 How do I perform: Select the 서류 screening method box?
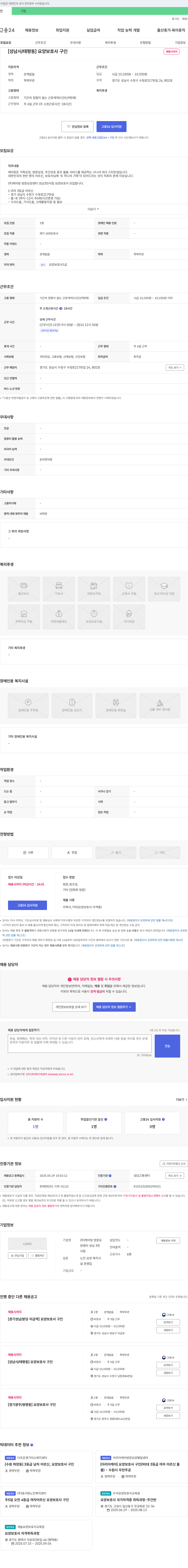[28, 853]
